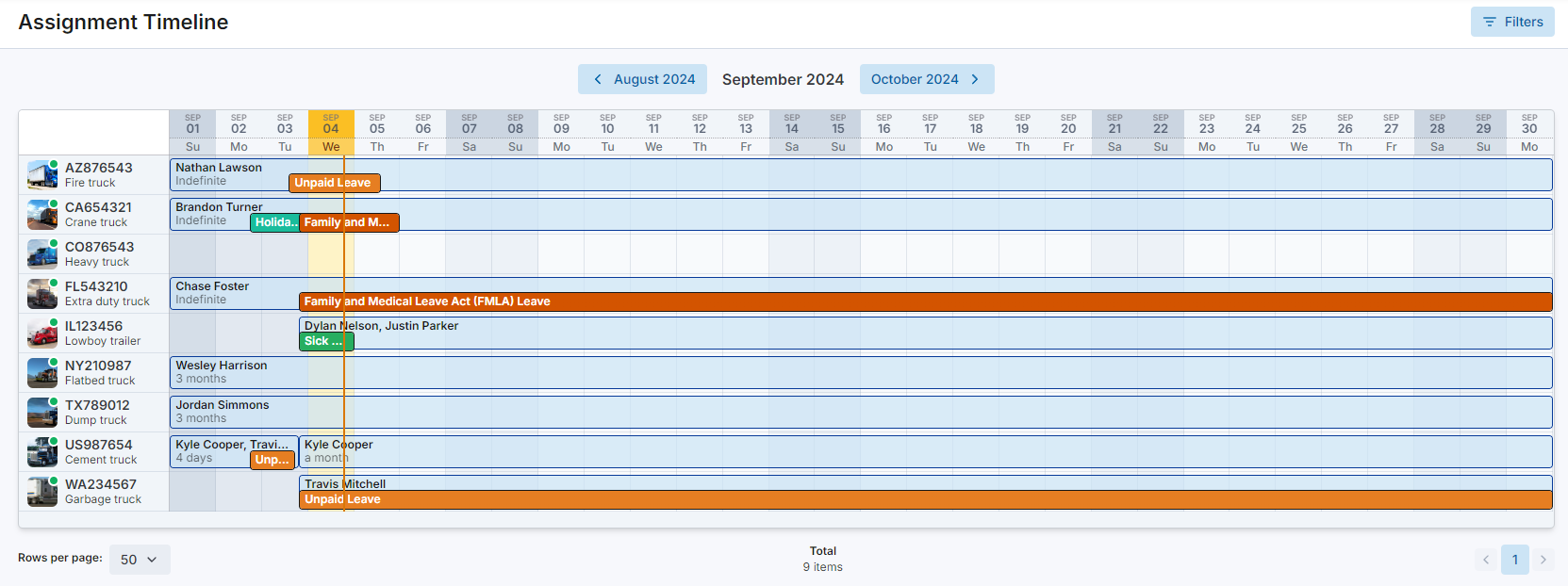Open the Filters panel

coord(1512,22)
